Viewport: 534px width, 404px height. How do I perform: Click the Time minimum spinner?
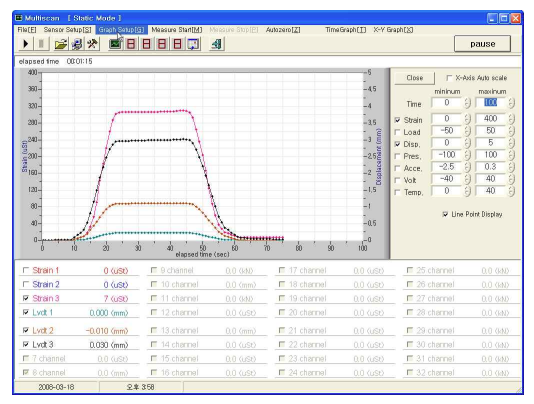467,103
